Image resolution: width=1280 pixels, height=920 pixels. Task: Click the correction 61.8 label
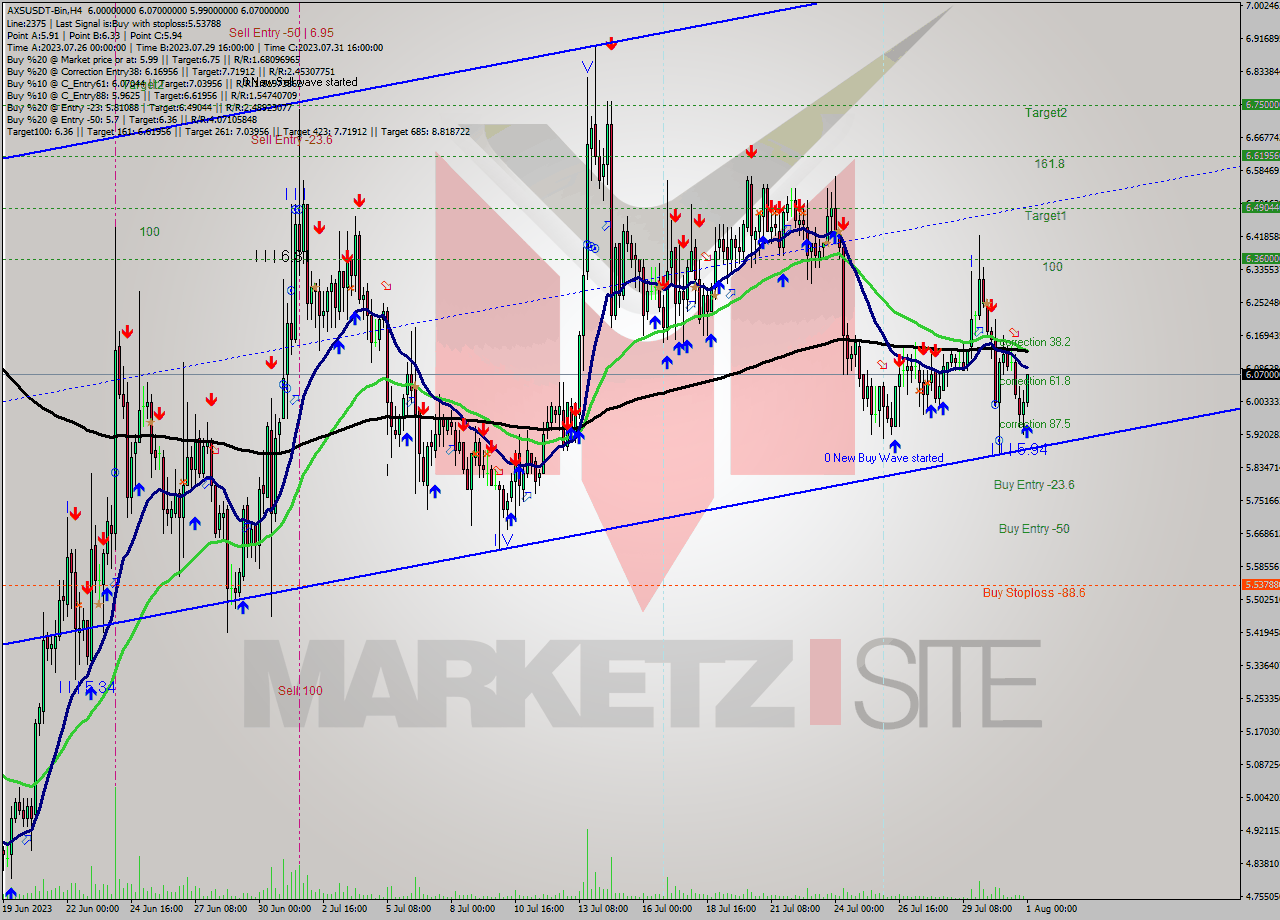pyautogui.click(x=1035, y=382)
